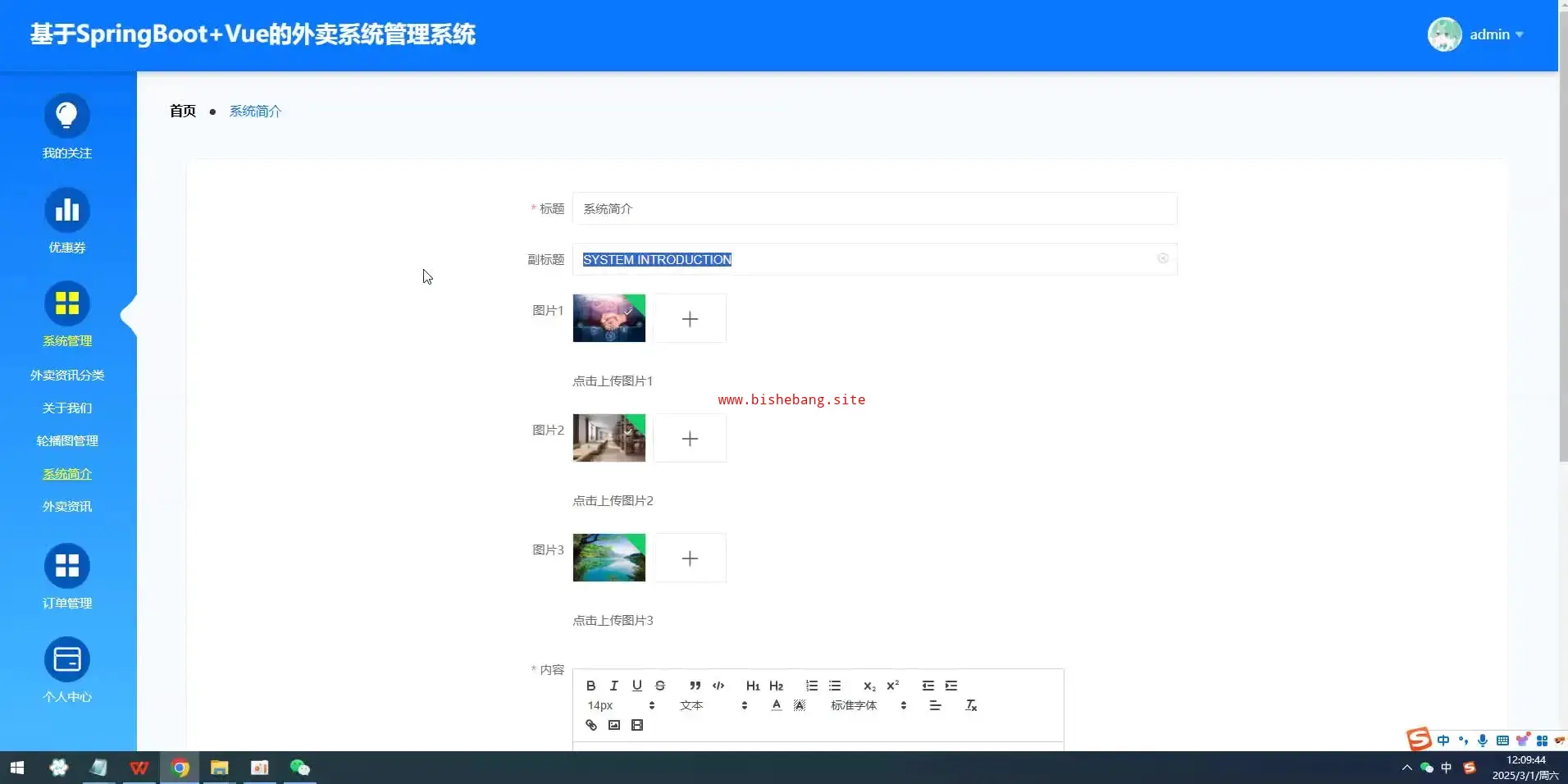Toggle italic text in the editor toolbar
Screen dimensions: 1568x784
[613, 686]
